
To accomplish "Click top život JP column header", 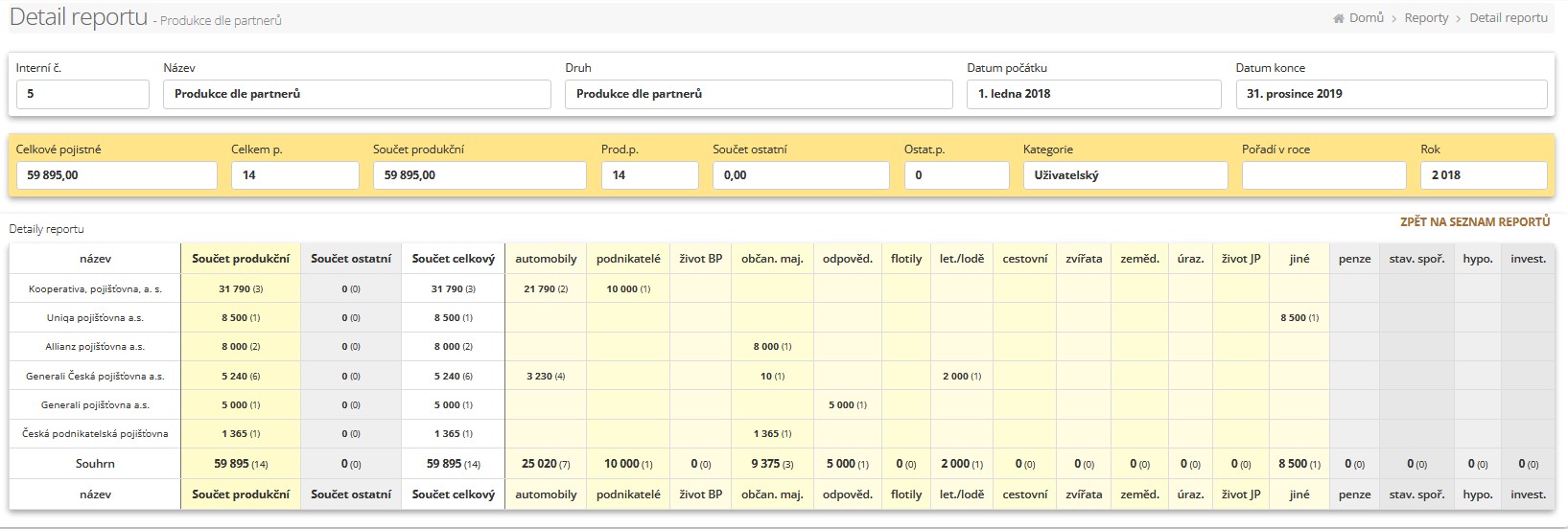I will point(1241,259).
